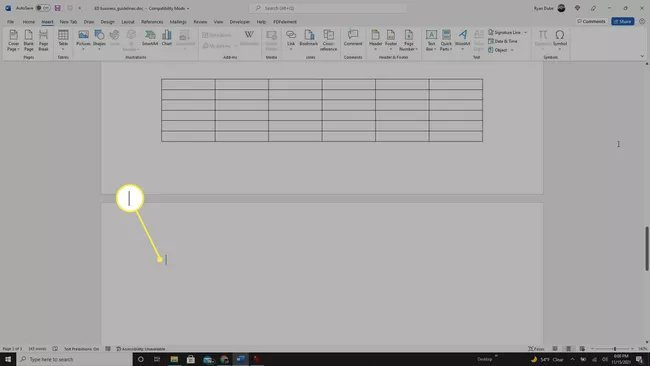Image resolution: width=650 pixels, height=366 pixels.
Task: Toggle Focus mode in the status bar
Action: (x=536, y=349)
